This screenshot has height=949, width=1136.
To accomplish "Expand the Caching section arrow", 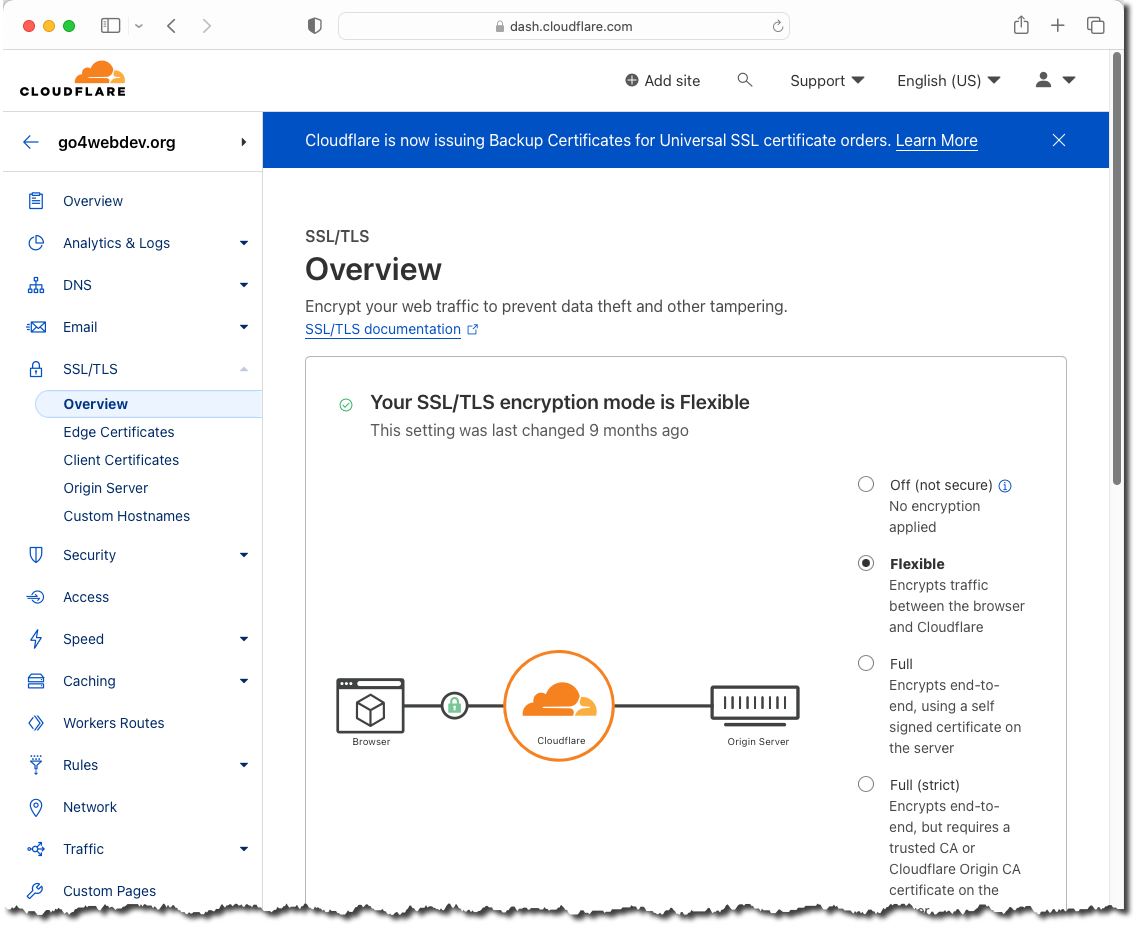I will (244, 682).
